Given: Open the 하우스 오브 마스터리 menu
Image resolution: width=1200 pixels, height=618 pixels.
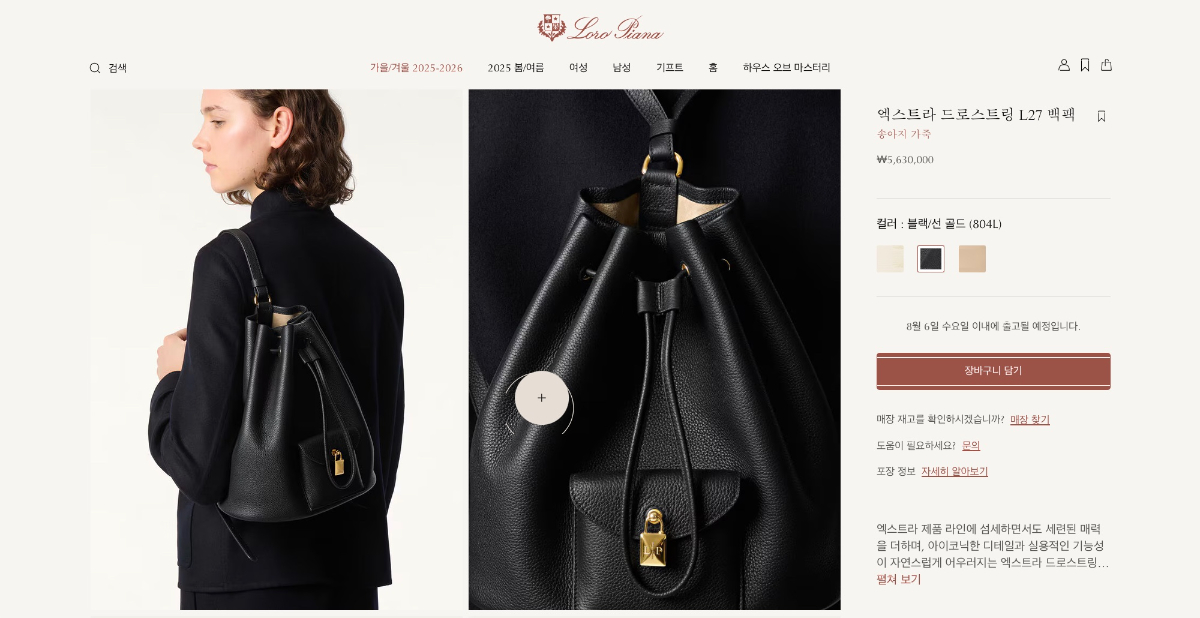Looking at the screenshot, I should pos(786,68).
